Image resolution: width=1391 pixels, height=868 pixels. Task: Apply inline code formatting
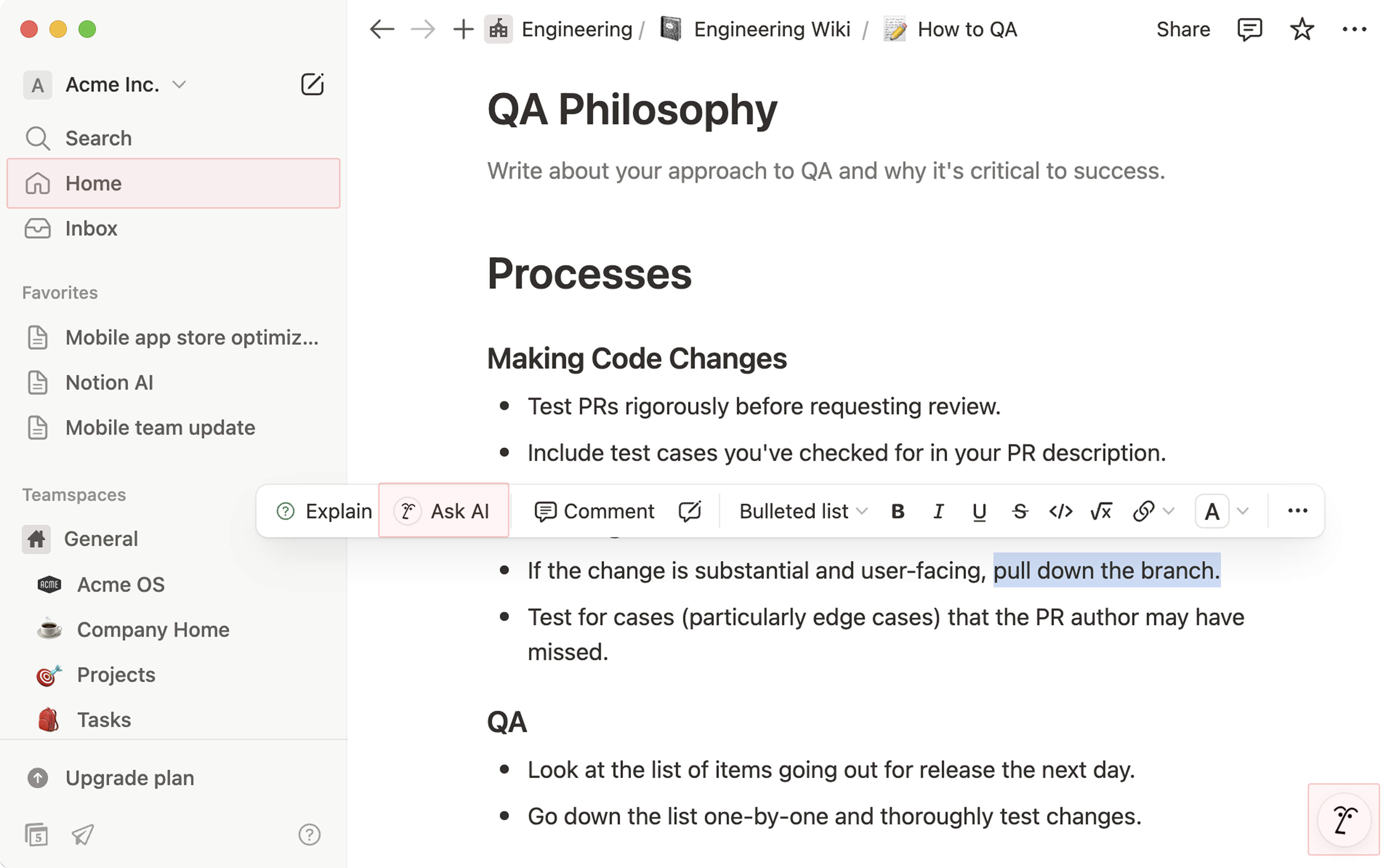click(x=1061, y=511)
